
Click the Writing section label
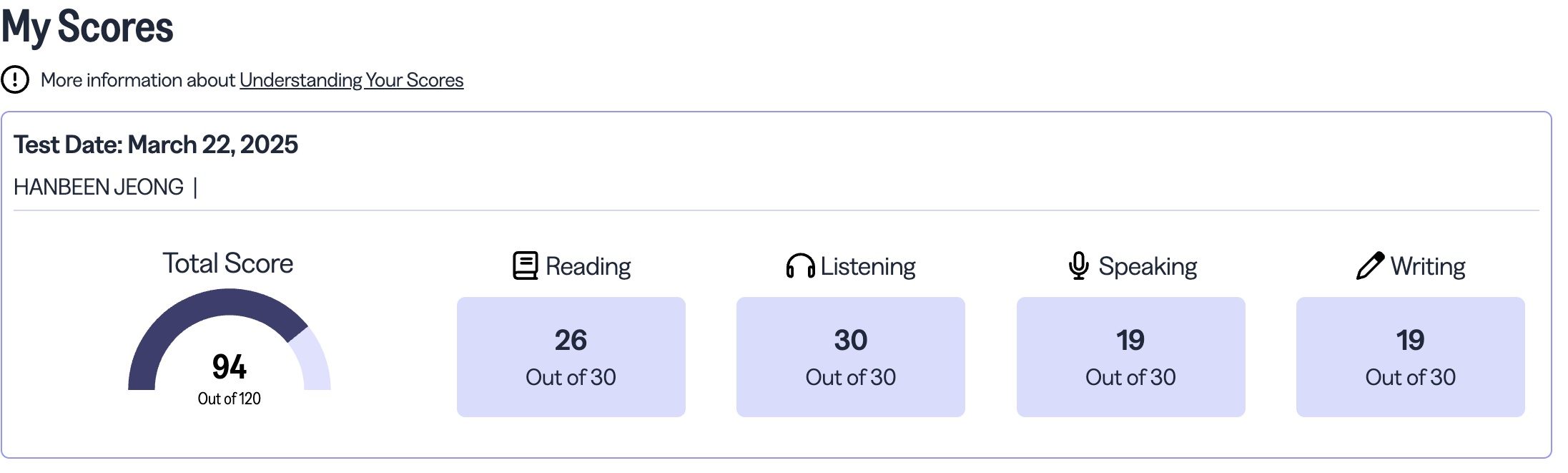pos(1428,266)
